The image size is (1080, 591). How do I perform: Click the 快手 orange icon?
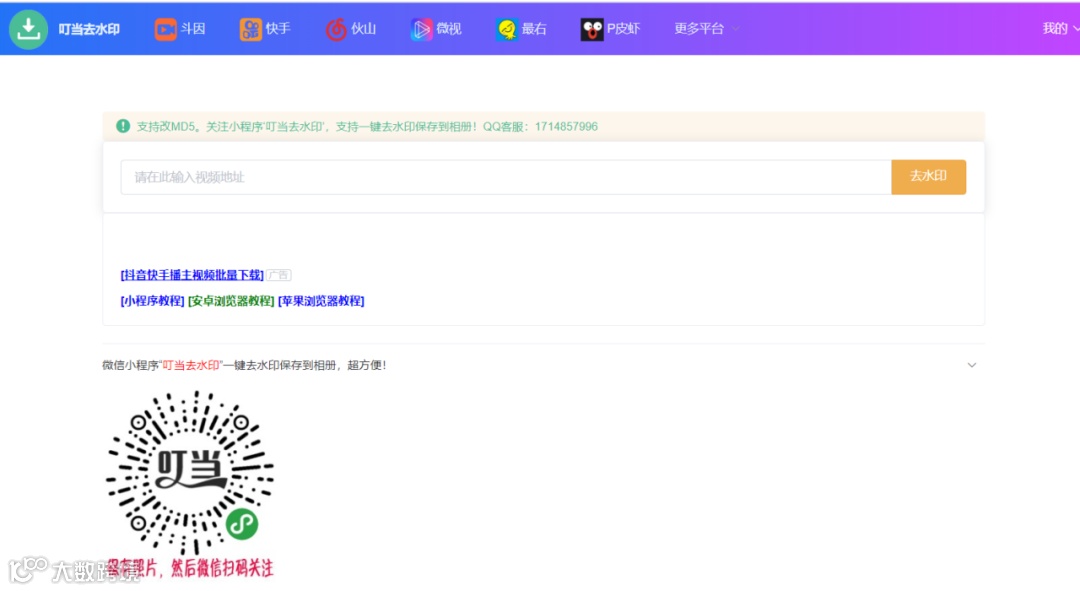(251, 29)
